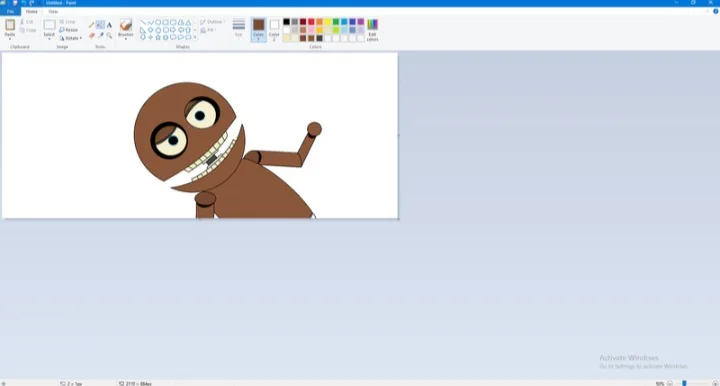Save using the quick access toolbar icon
The width and height of the screenshot is (720, 386).
click(15, 3)
